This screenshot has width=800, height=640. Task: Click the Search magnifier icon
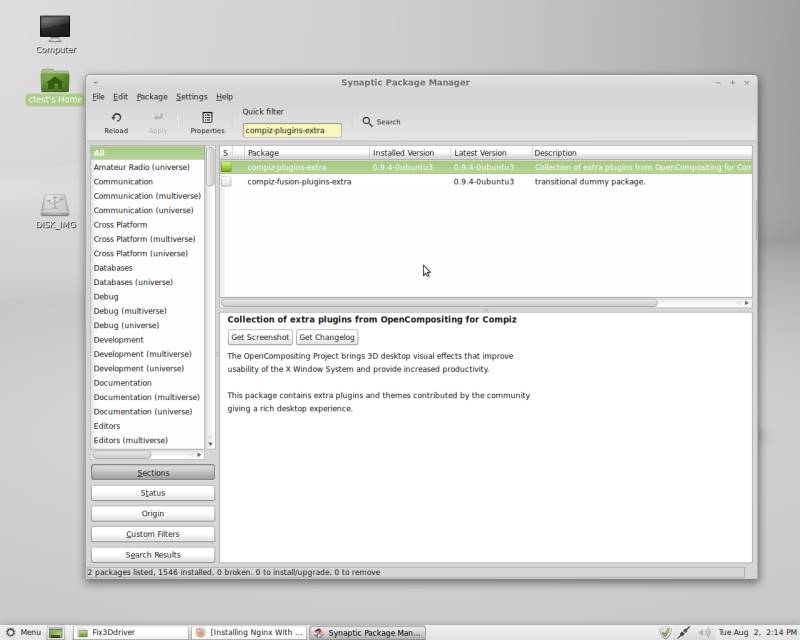point(367,122)
